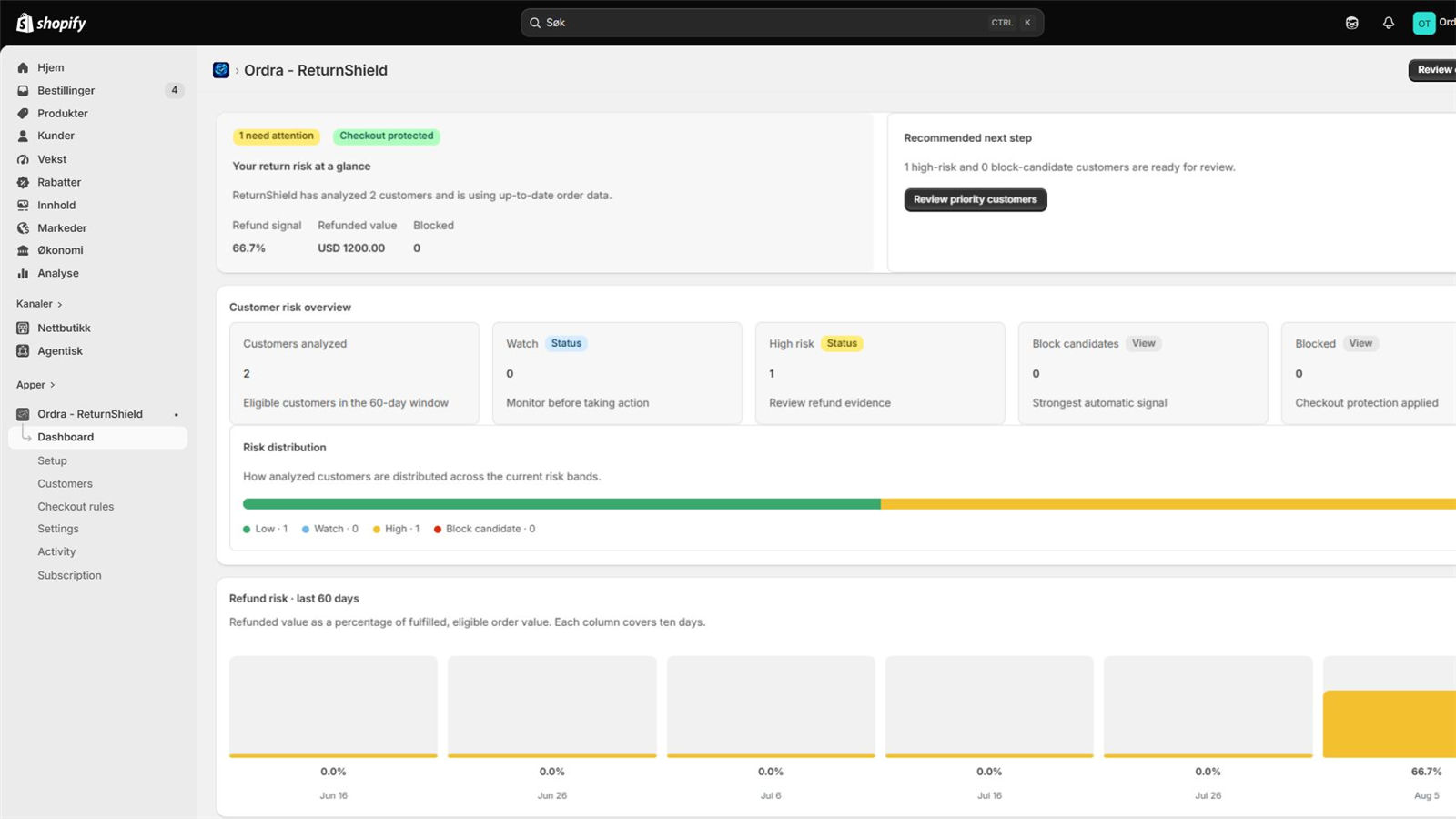1456x819 pixels.
Task: Click the green Low legend dot
Action: pos(247,529)
